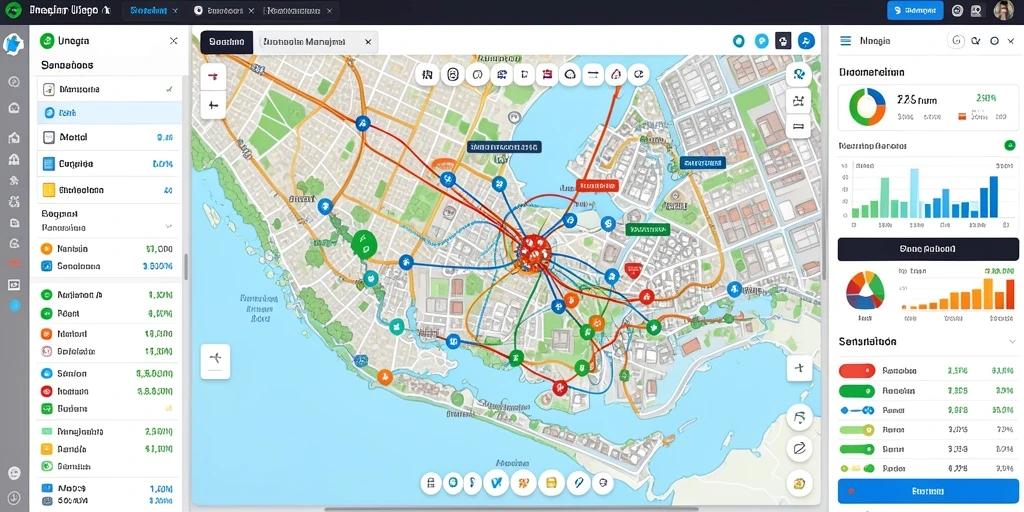
Task: Toggle the light green switch with yellow knob
Action: pos(857,430)
